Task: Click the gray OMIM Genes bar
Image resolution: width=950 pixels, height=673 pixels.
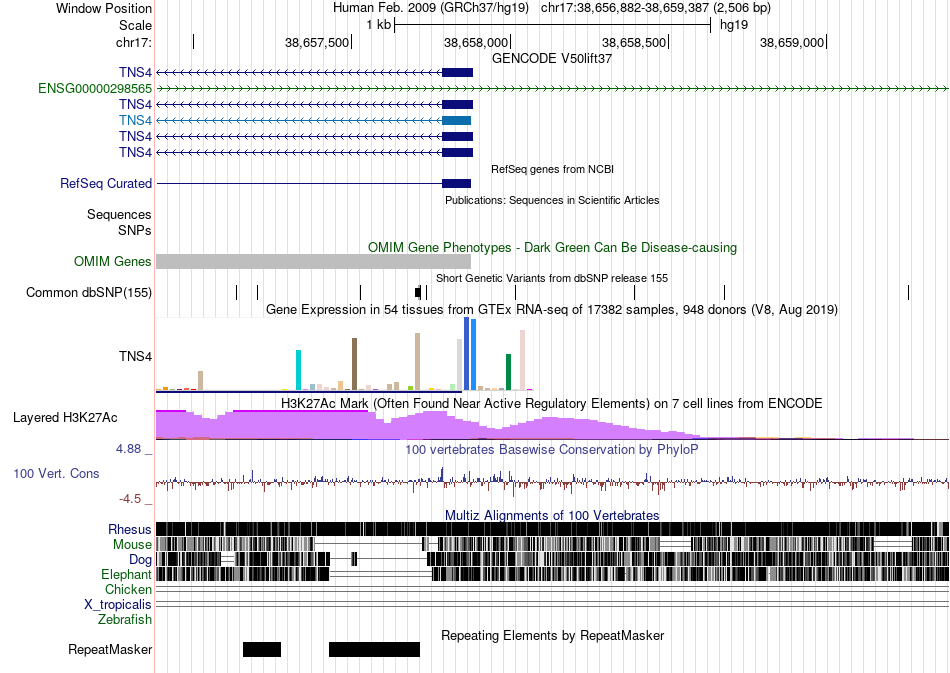Action: (313, 261)
